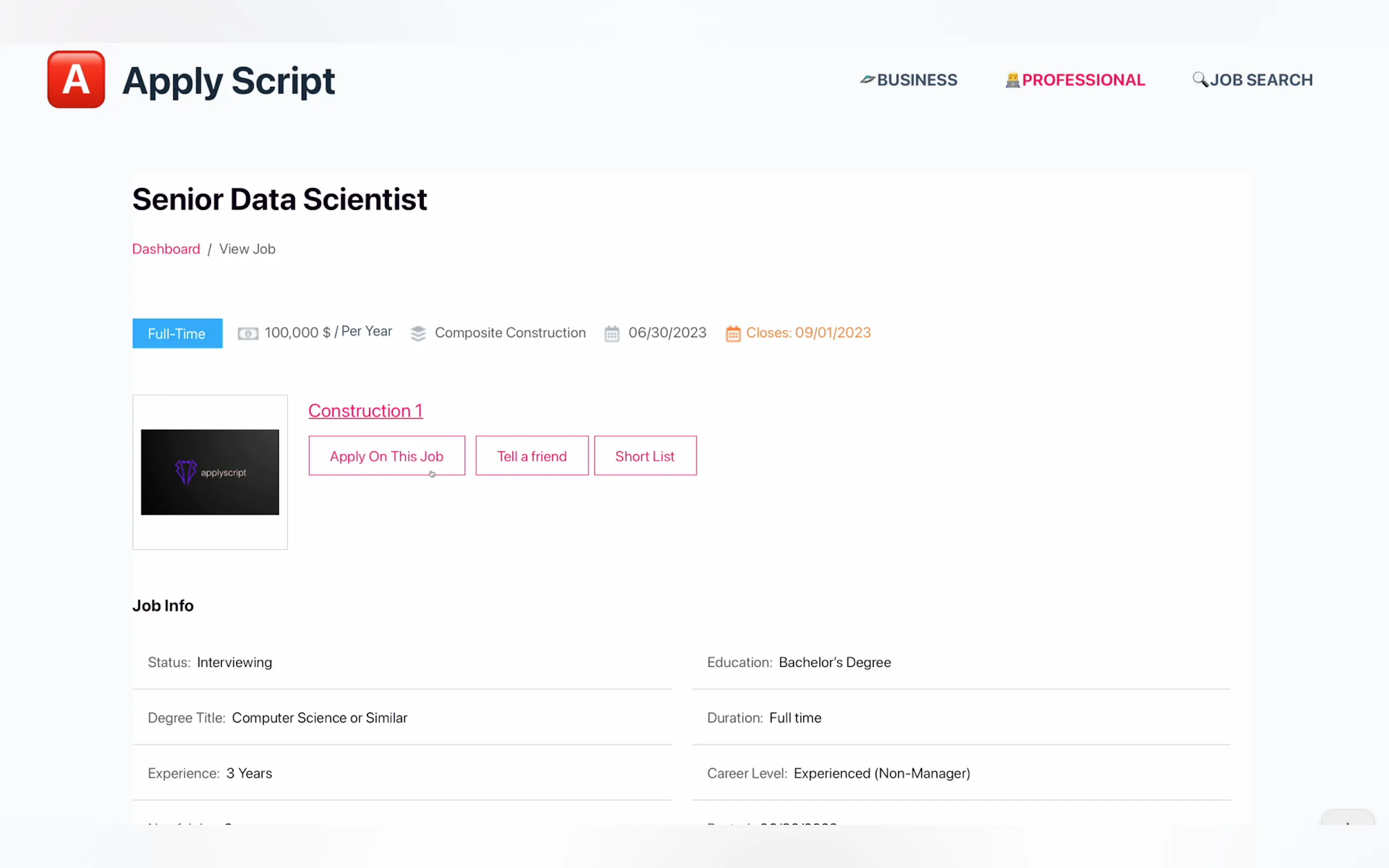This screenshot has height=868, width=1389.
Task: Click the Career Level: Experienced (Non-Manager) row
Action: click(x=961, y=773)
